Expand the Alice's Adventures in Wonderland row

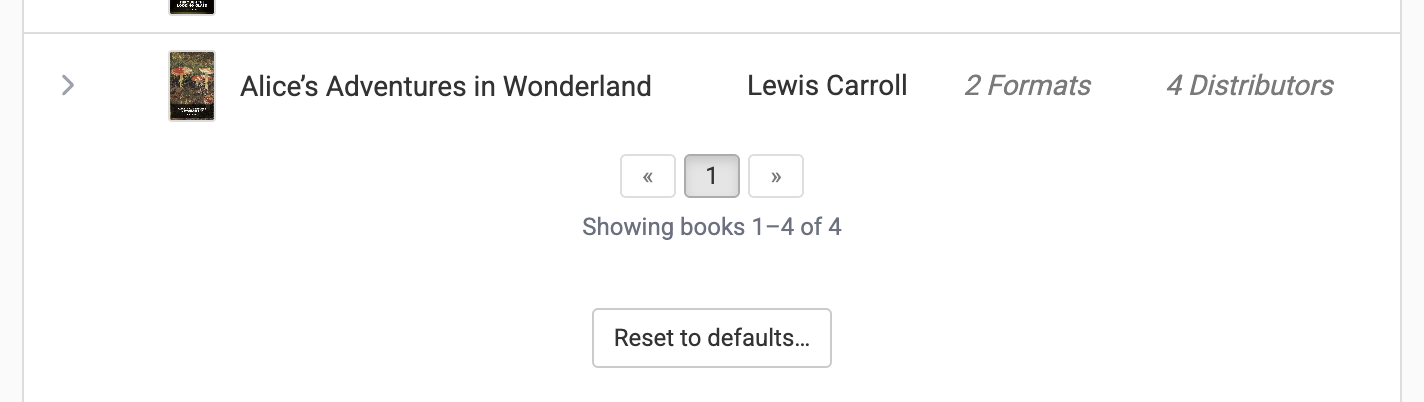coord(68,86)
